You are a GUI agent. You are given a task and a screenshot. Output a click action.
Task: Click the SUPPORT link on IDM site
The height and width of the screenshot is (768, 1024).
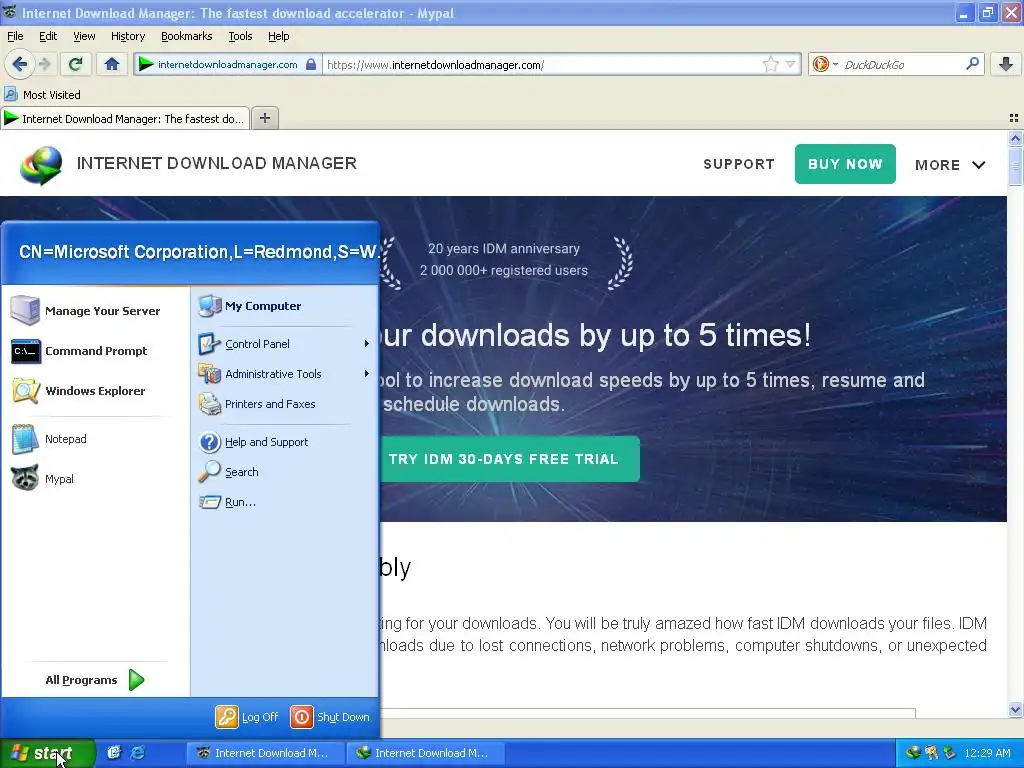[x=739, y=164]
